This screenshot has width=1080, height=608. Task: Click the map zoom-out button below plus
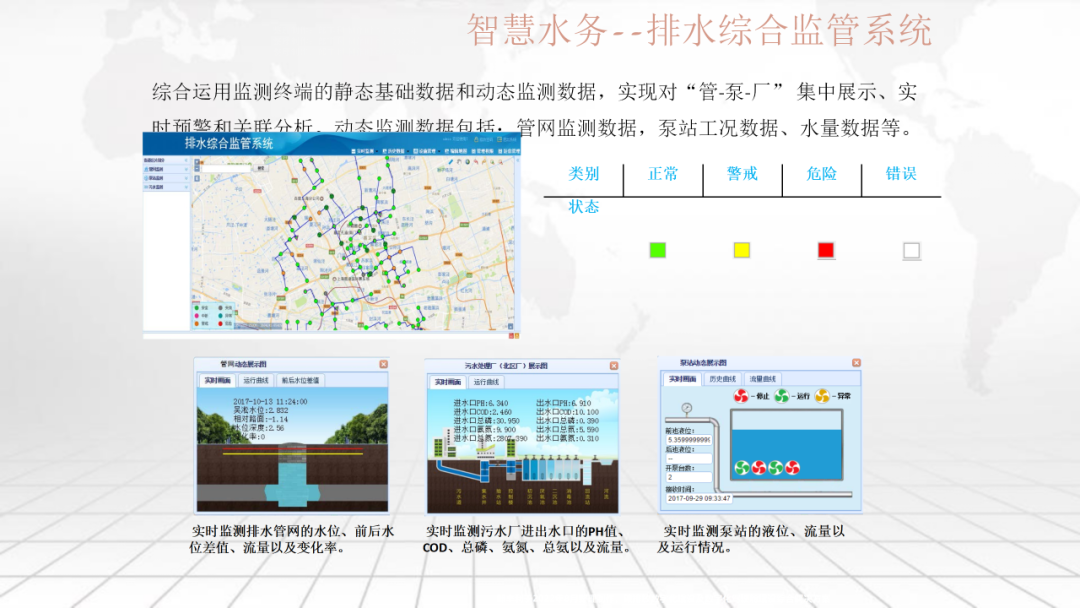click(x=197, y=169)
